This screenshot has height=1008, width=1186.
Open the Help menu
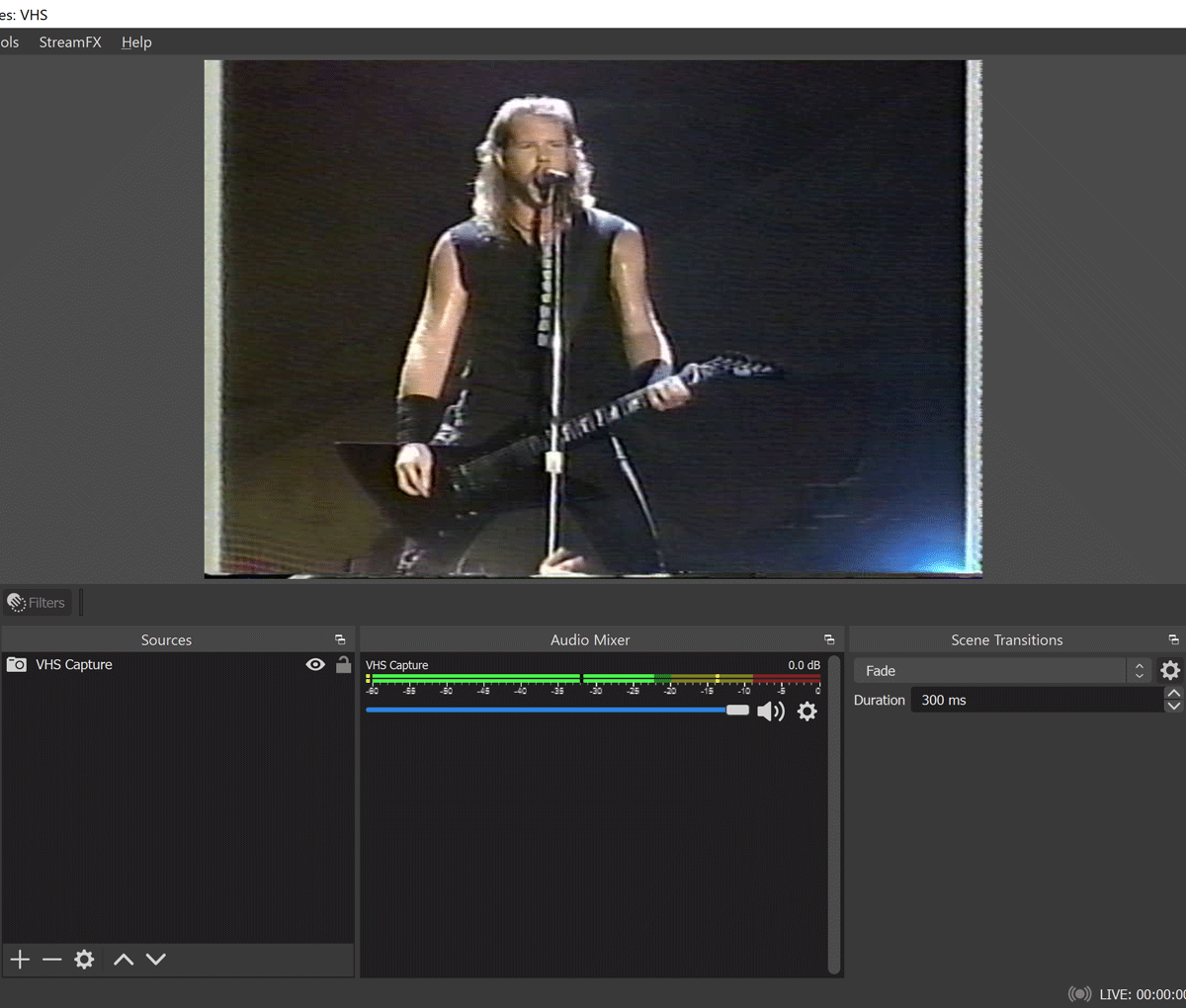(136, 42)
